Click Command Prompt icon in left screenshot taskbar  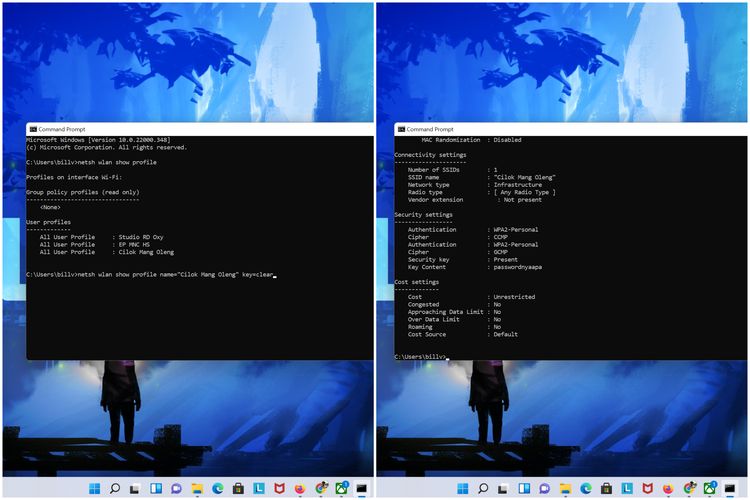click(x=362, y=488)
